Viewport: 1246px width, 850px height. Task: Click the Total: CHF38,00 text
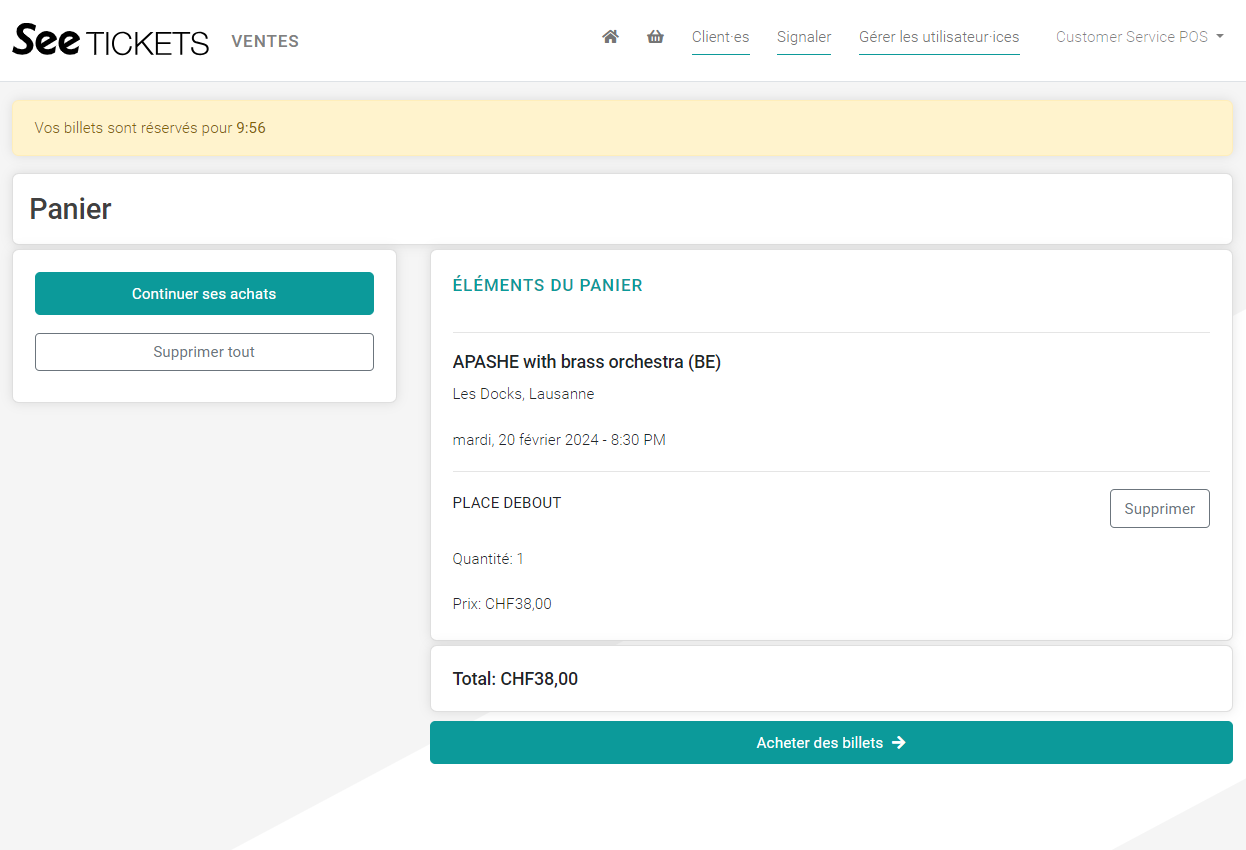coord(515,679)
